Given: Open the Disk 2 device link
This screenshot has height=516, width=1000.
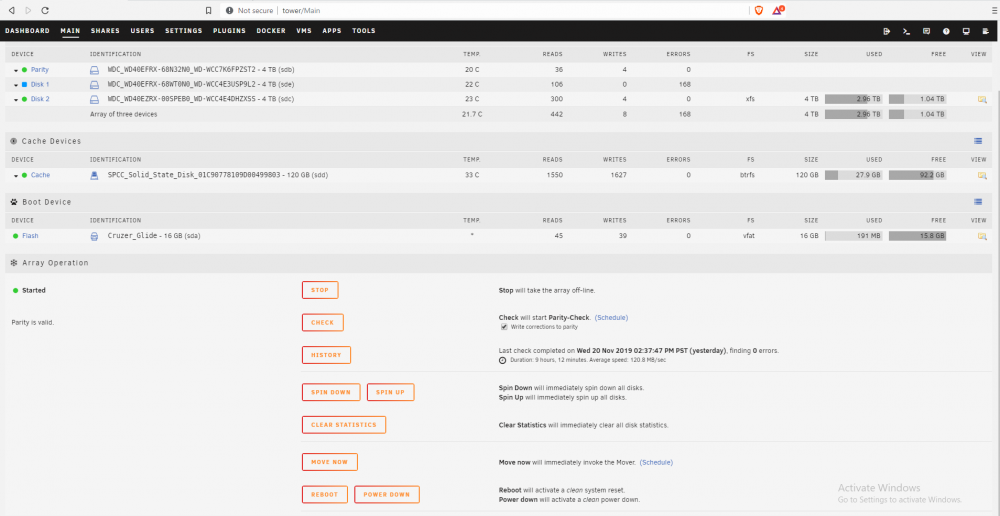Looking at the screenshot, I should click(40, 99).
